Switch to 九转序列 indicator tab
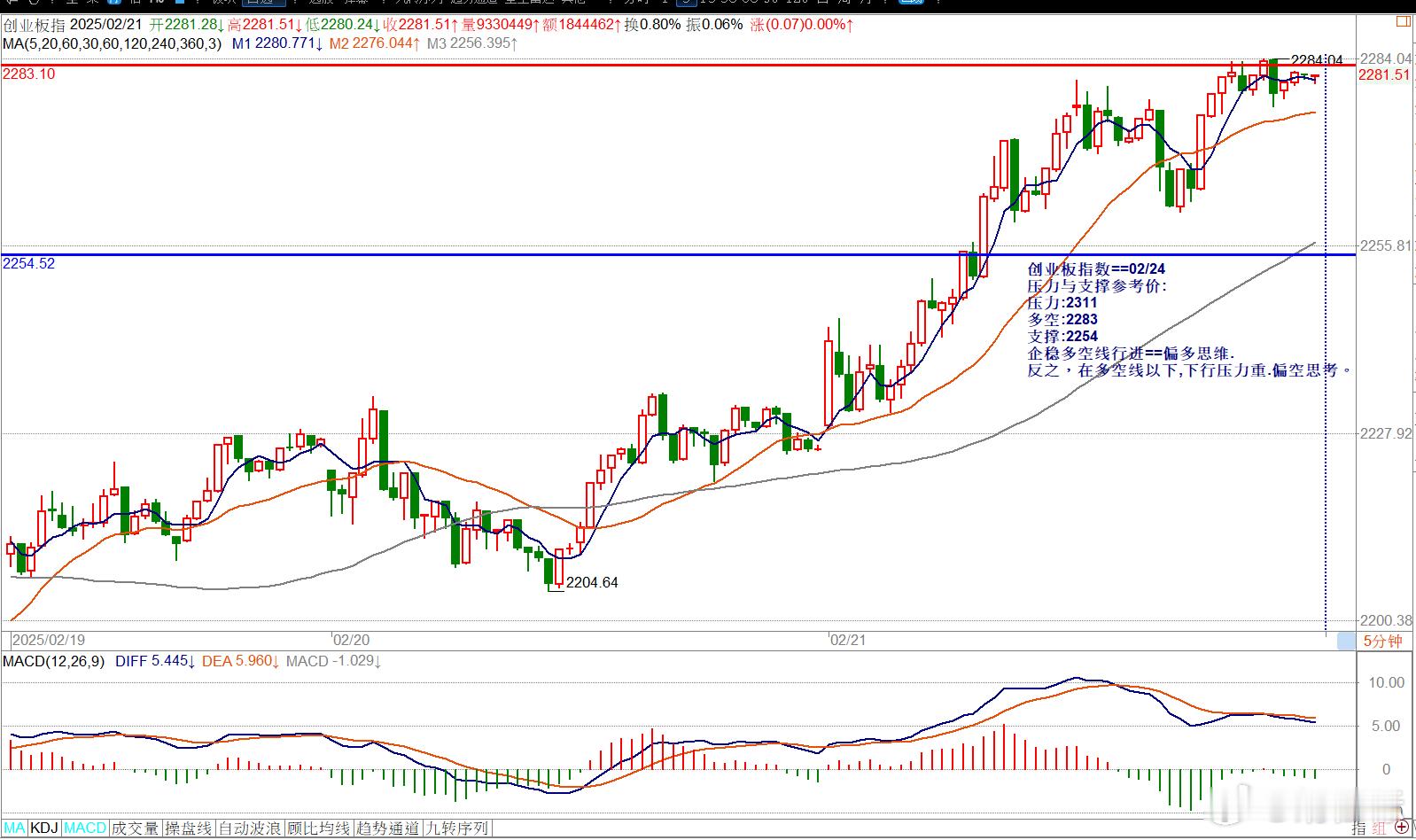The width and height of the screenshot is (1416, 840). click(x=457, y=828)
